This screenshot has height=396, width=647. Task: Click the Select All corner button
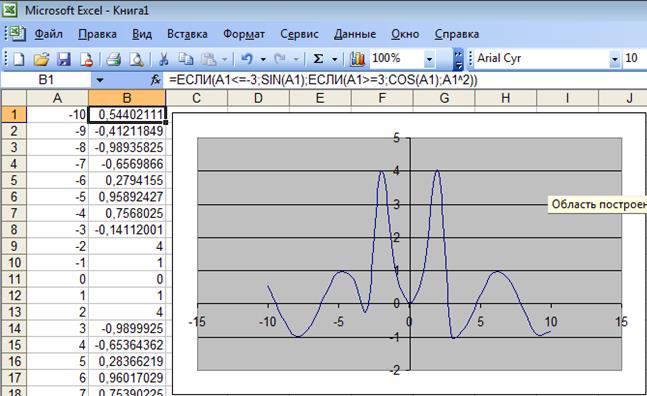pos(14,98)
